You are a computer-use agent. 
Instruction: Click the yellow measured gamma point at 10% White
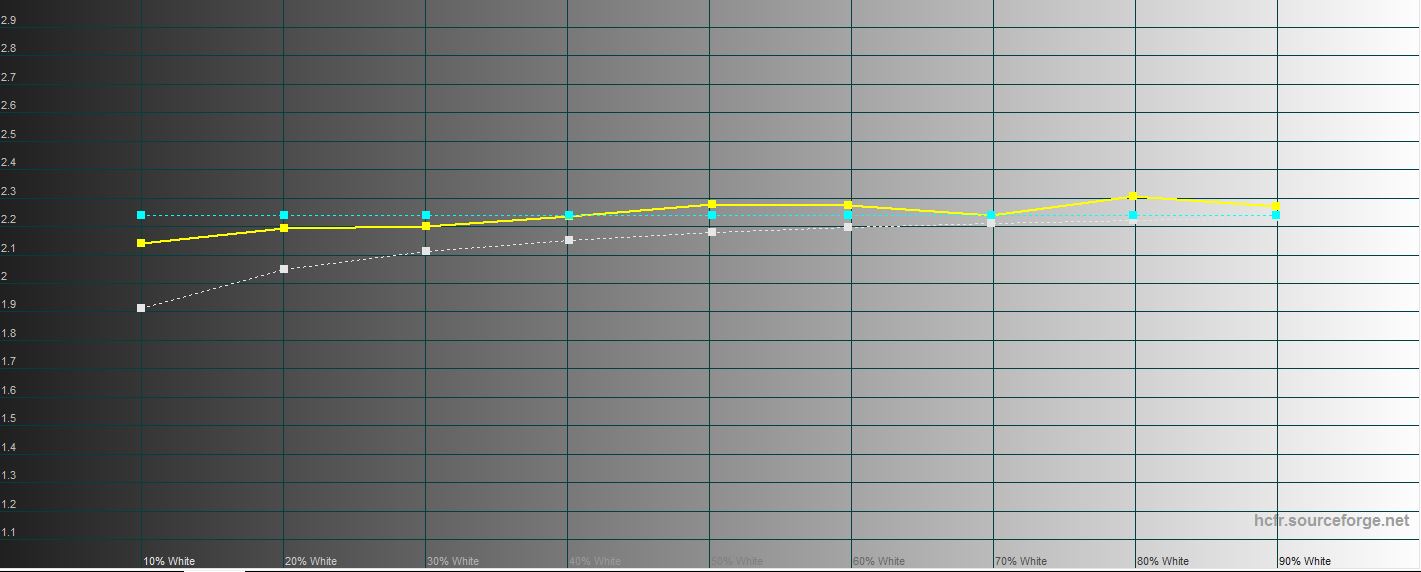point(141,243)
